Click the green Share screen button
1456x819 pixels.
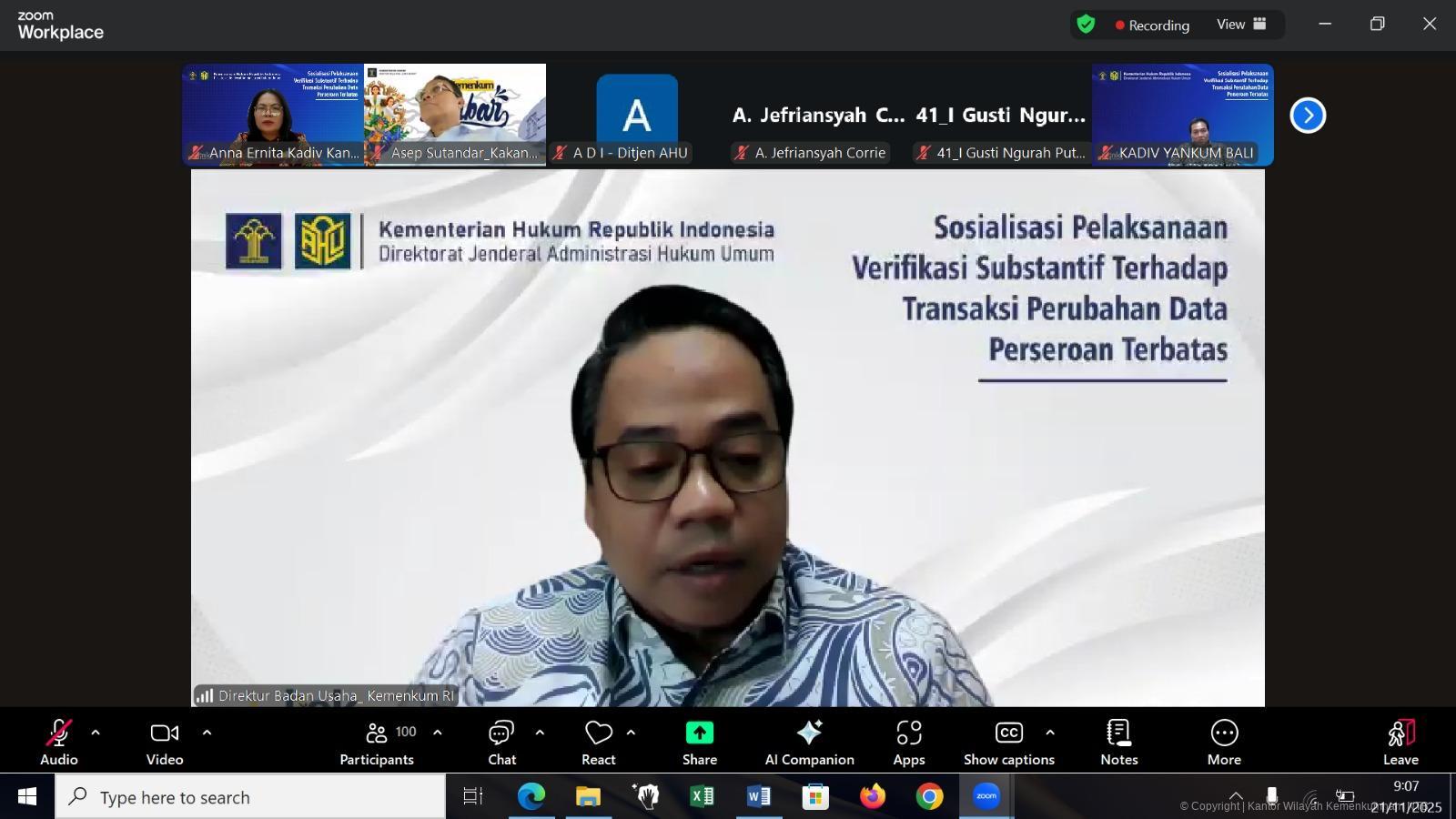pyautogui.click(x=699, y=743)
